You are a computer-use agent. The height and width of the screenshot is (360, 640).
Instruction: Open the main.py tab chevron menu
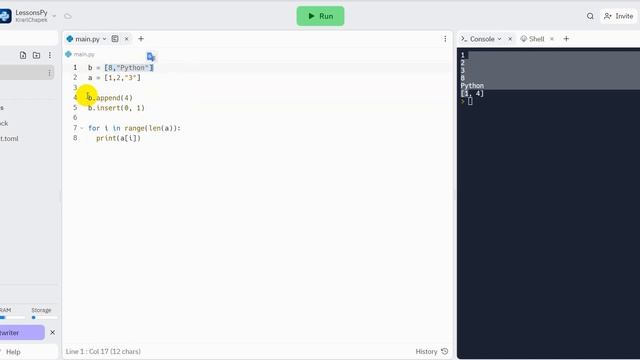coord(104,39)
